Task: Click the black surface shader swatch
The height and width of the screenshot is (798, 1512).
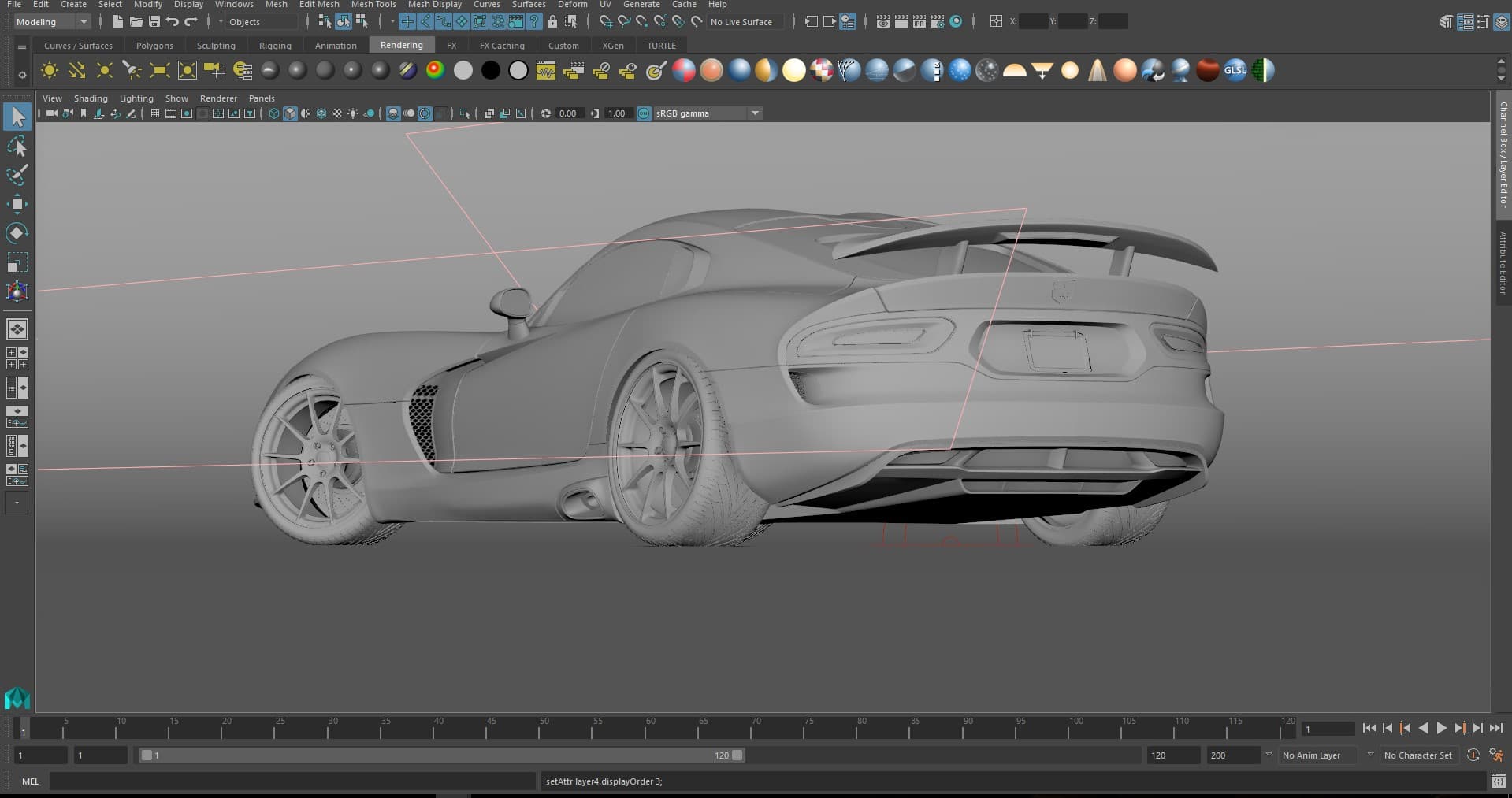Action: click(491, 71)
